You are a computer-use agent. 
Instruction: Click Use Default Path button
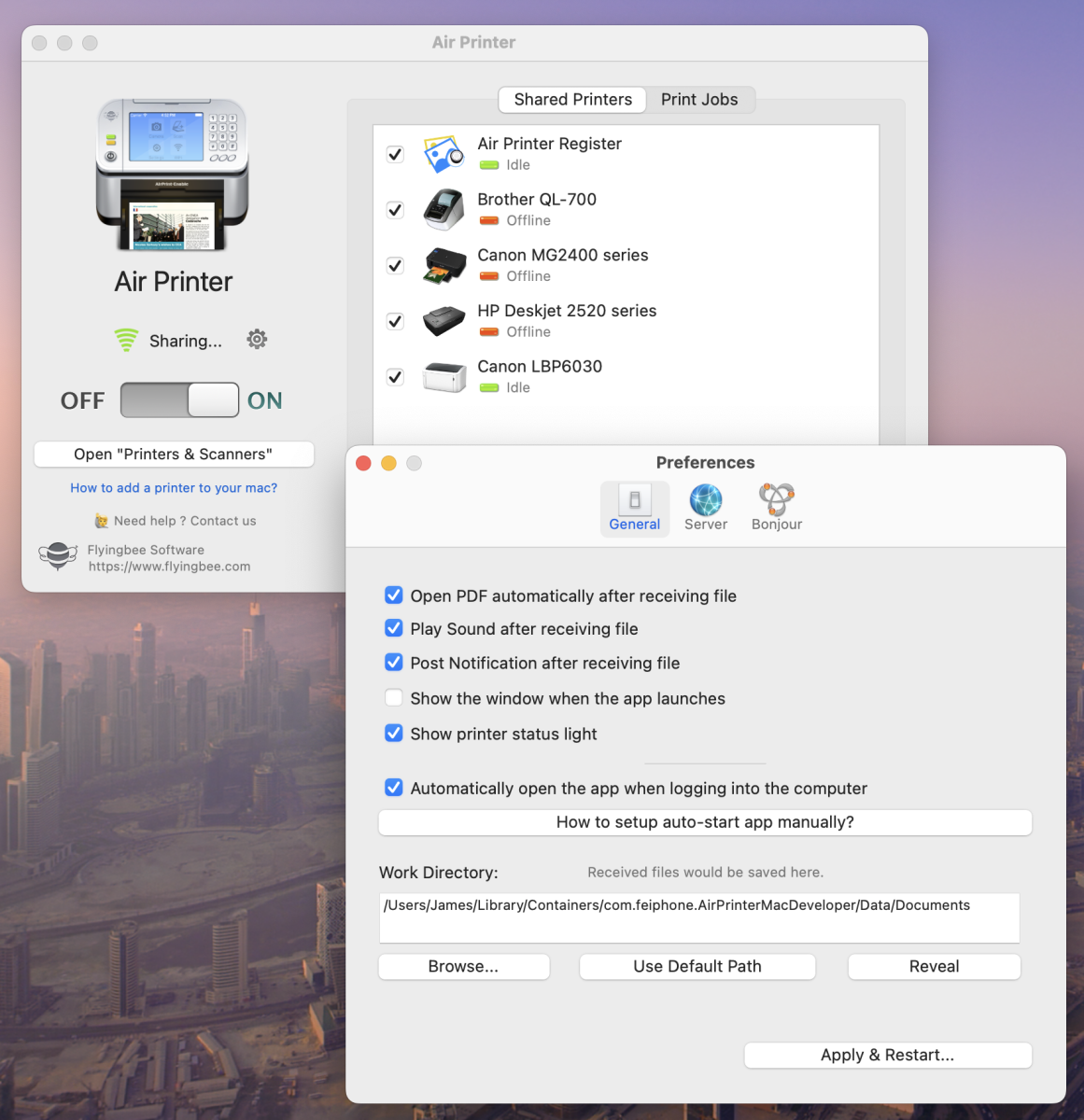coord(697,967)
